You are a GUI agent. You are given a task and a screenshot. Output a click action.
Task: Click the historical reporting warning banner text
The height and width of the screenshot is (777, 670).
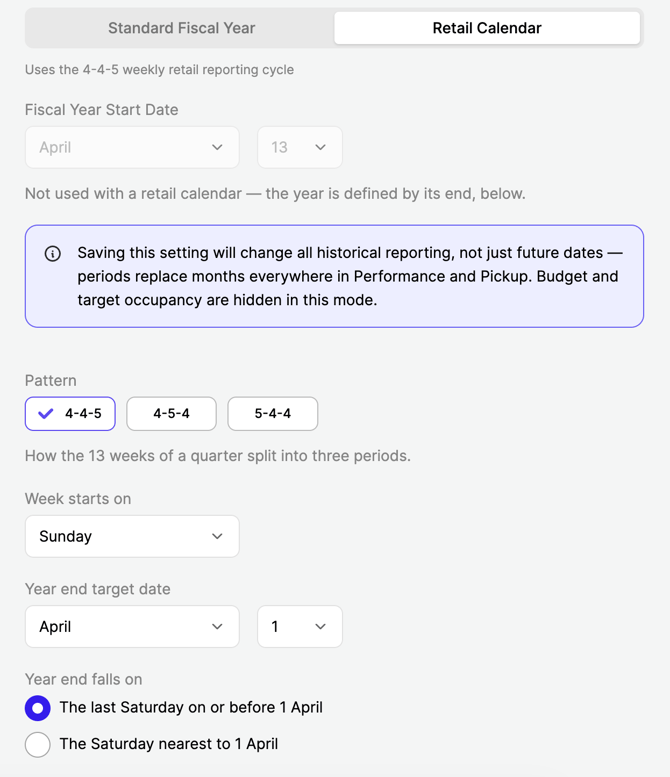click(348, 277)
